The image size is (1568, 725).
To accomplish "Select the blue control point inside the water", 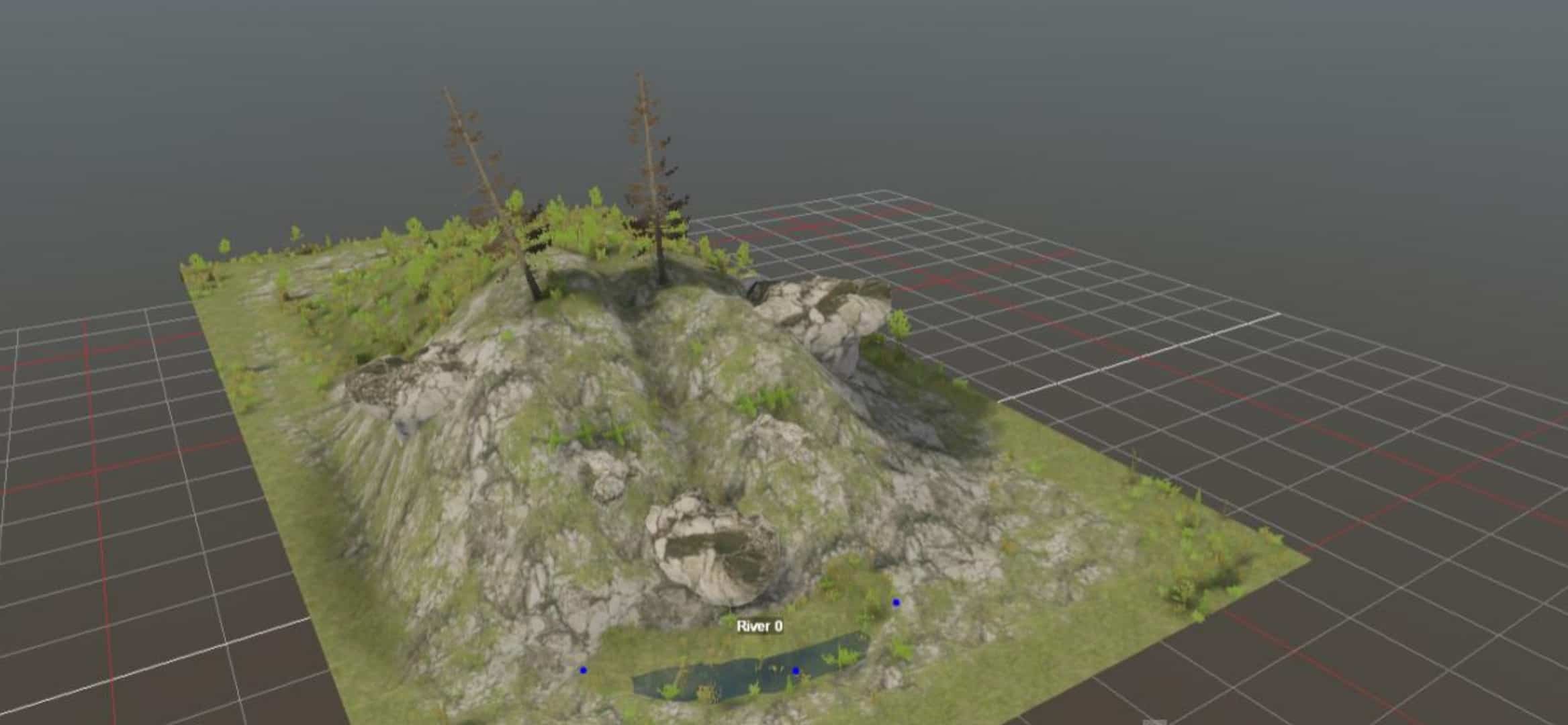I will pyautogui.click(x=796, y=671).
